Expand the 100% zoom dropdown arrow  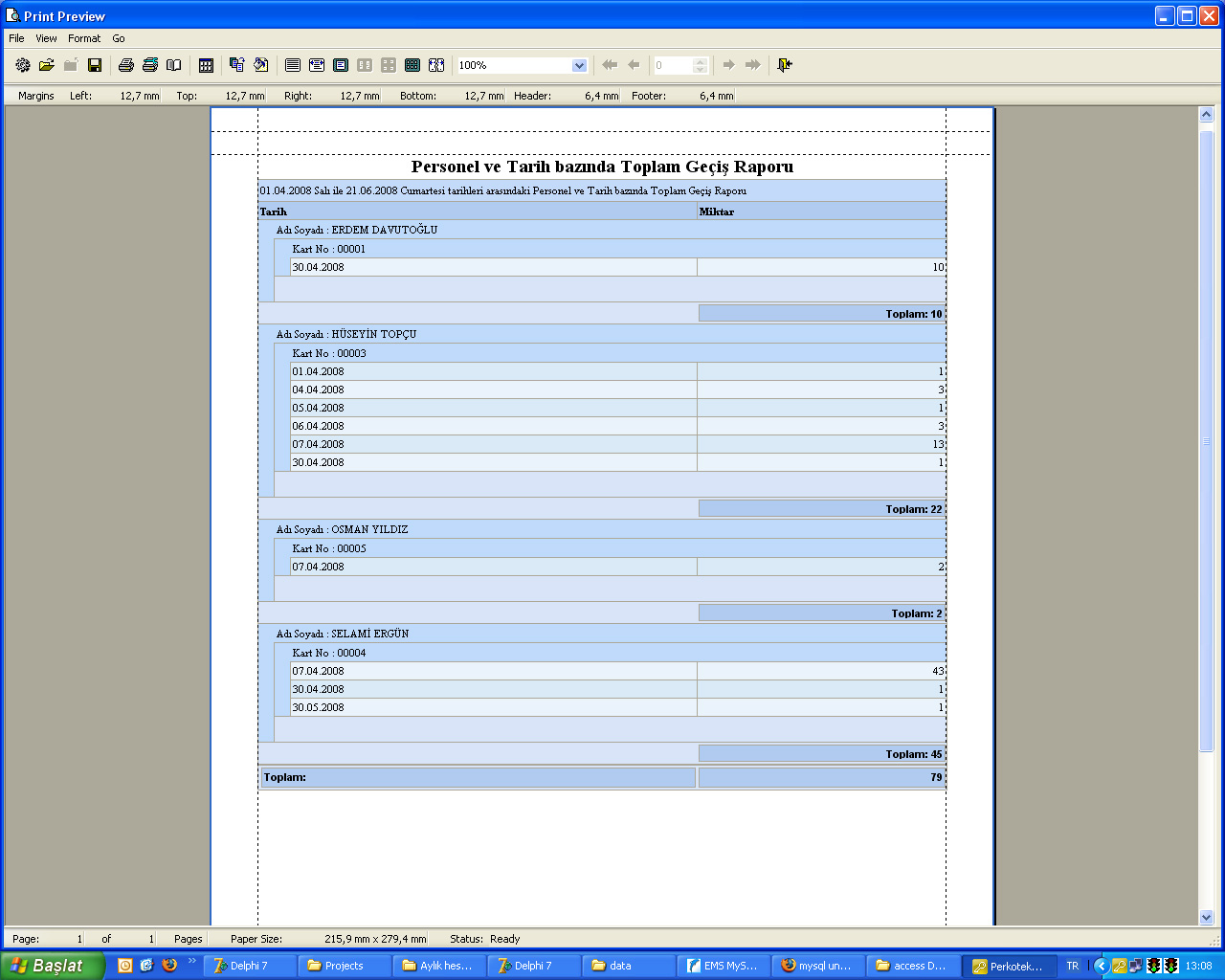pyautogui.click(x=579, y=65)
